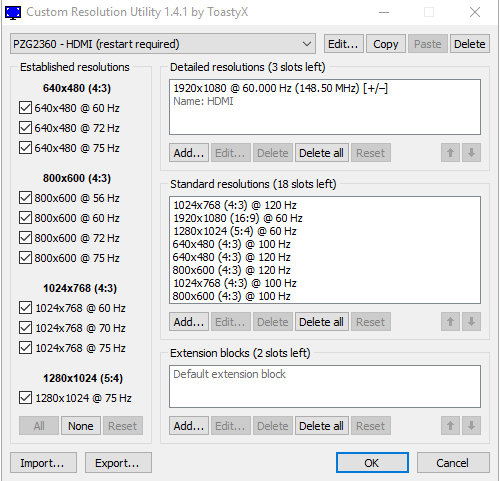
Task: Select 640x480 (4:3) @ 120 Hz entry
Action: [231, 257]
